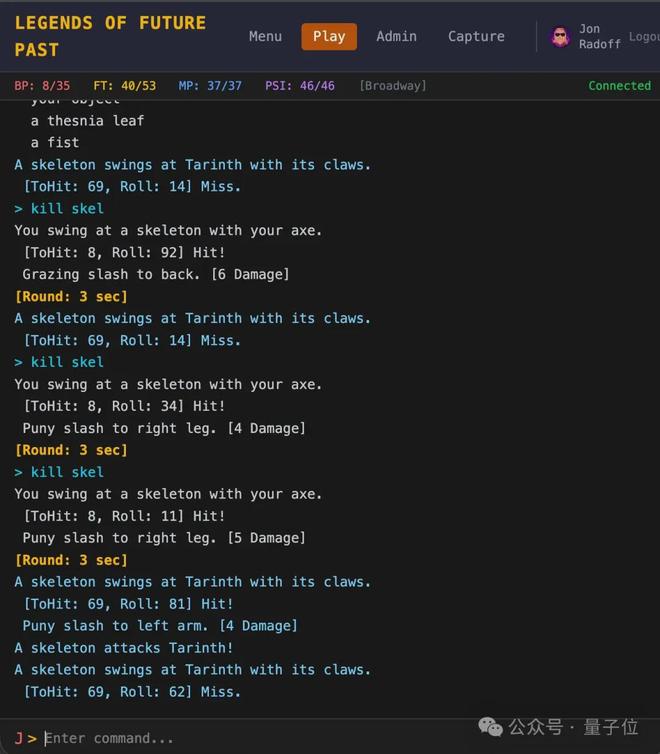This screenshot has height=754, width=660.
Task: Click 'A skeleton attacks Tarinth!' log line
Action: 124,648
